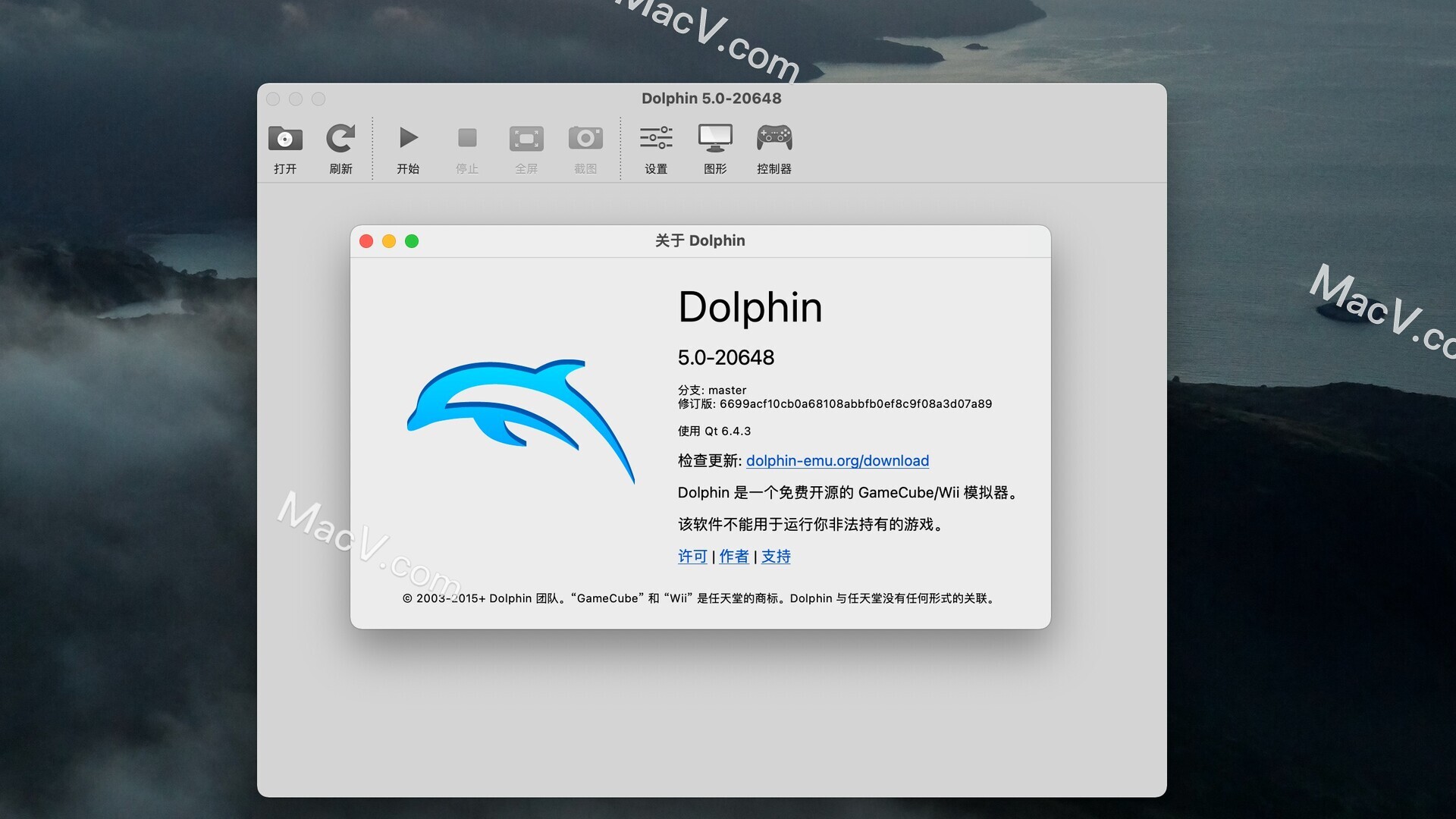Click the Dolphin logo image
The image size is (1456, 819).
(521, 421)
